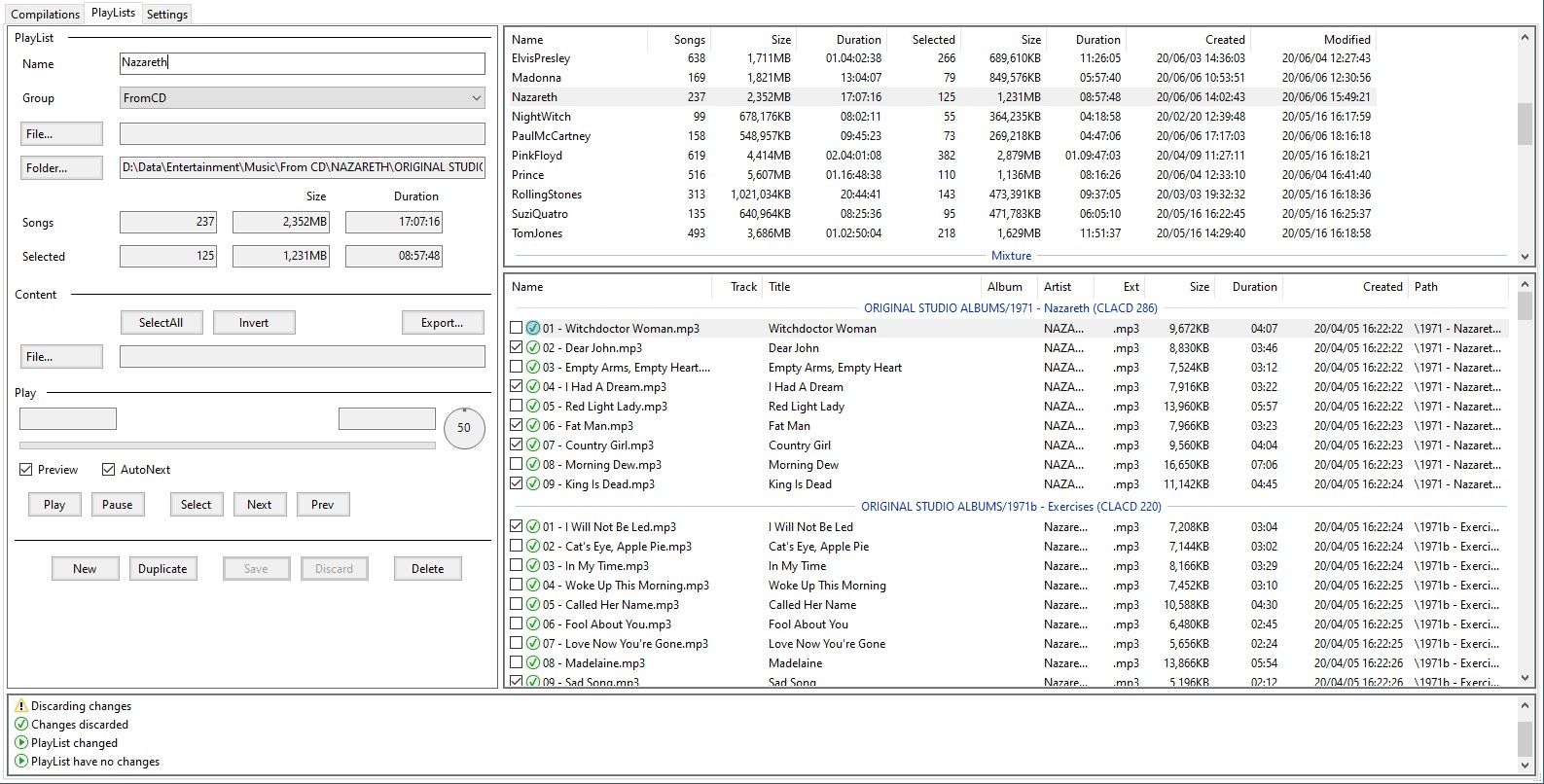This screenshot has width=1544, height=784.
Task: Click the Mixture group separator label
Action: click(1011, 256)
